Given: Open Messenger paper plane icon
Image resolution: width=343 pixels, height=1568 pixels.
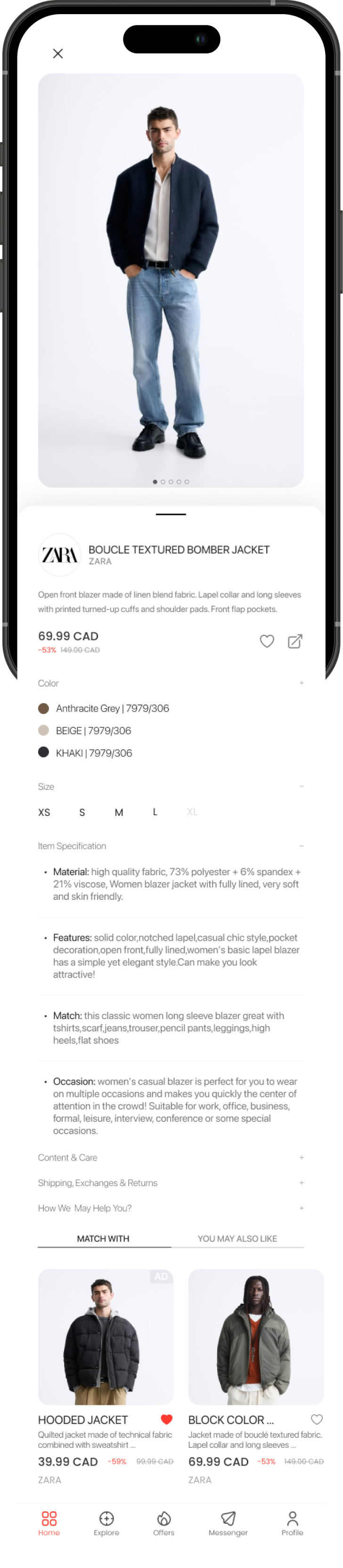Looking at the screenshot, I should coord(228,1523).
